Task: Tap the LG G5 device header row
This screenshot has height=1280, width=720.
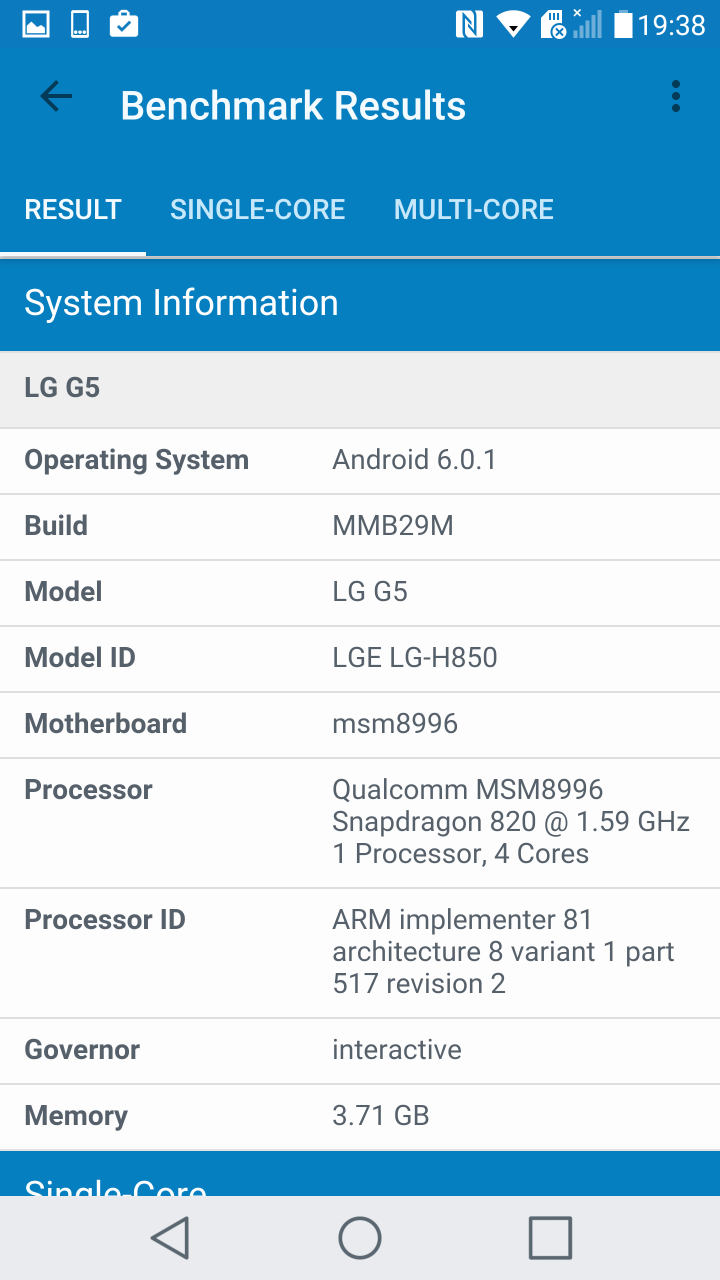Action: [360, 388]
